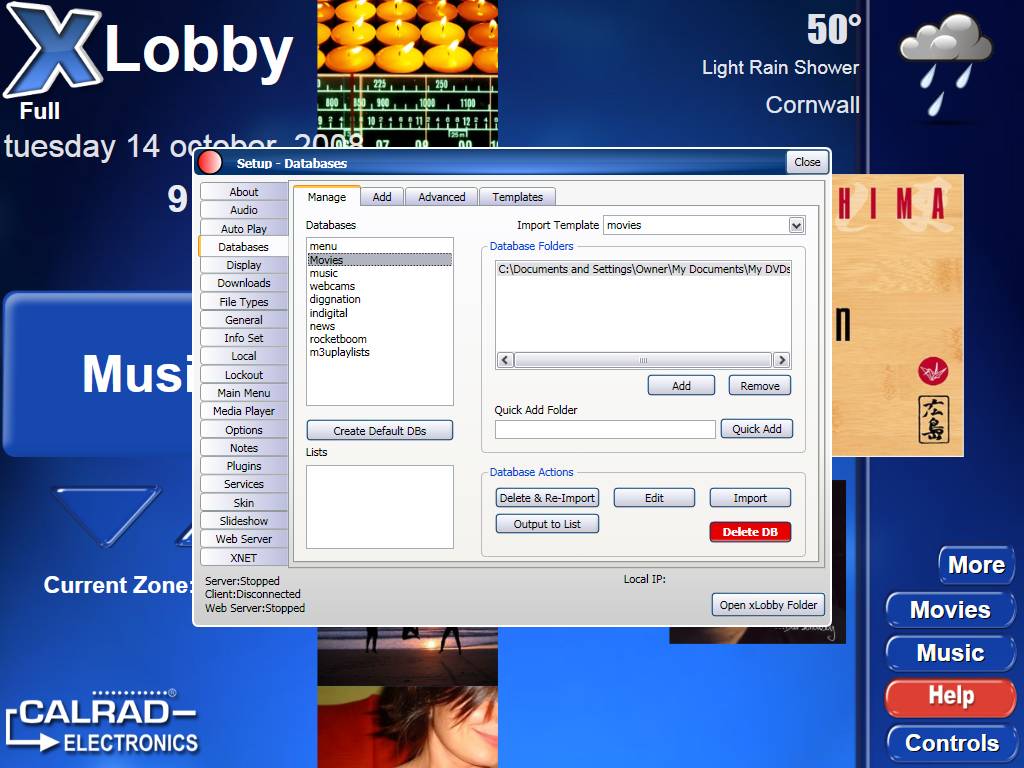The width and height of the screenshot is (1024, 768).
Task: Open the Info Set section
Action: [244, 338]
